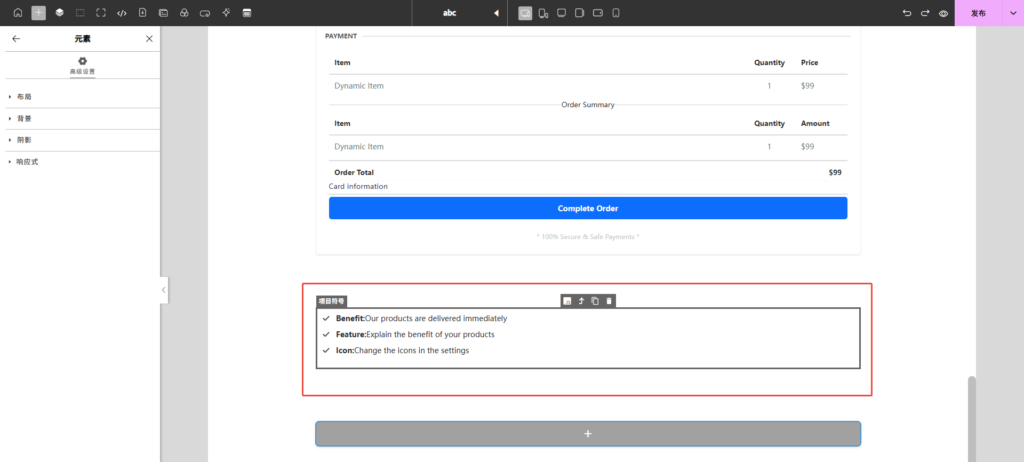The width and height of the screenshot is (1024, 462).
Task: Click the 发布 publish button
Action: pyautogui.click(x=978, y=13)
